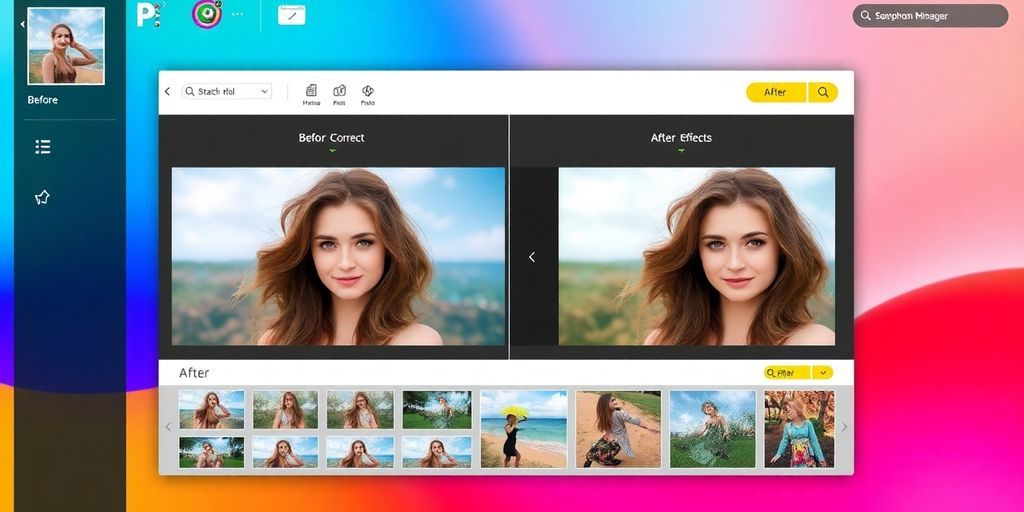The height and width of the screenshot is (512, 1024).
Task: Open the yellow umbrella beach thumbnail
Action: pos(524,429)
